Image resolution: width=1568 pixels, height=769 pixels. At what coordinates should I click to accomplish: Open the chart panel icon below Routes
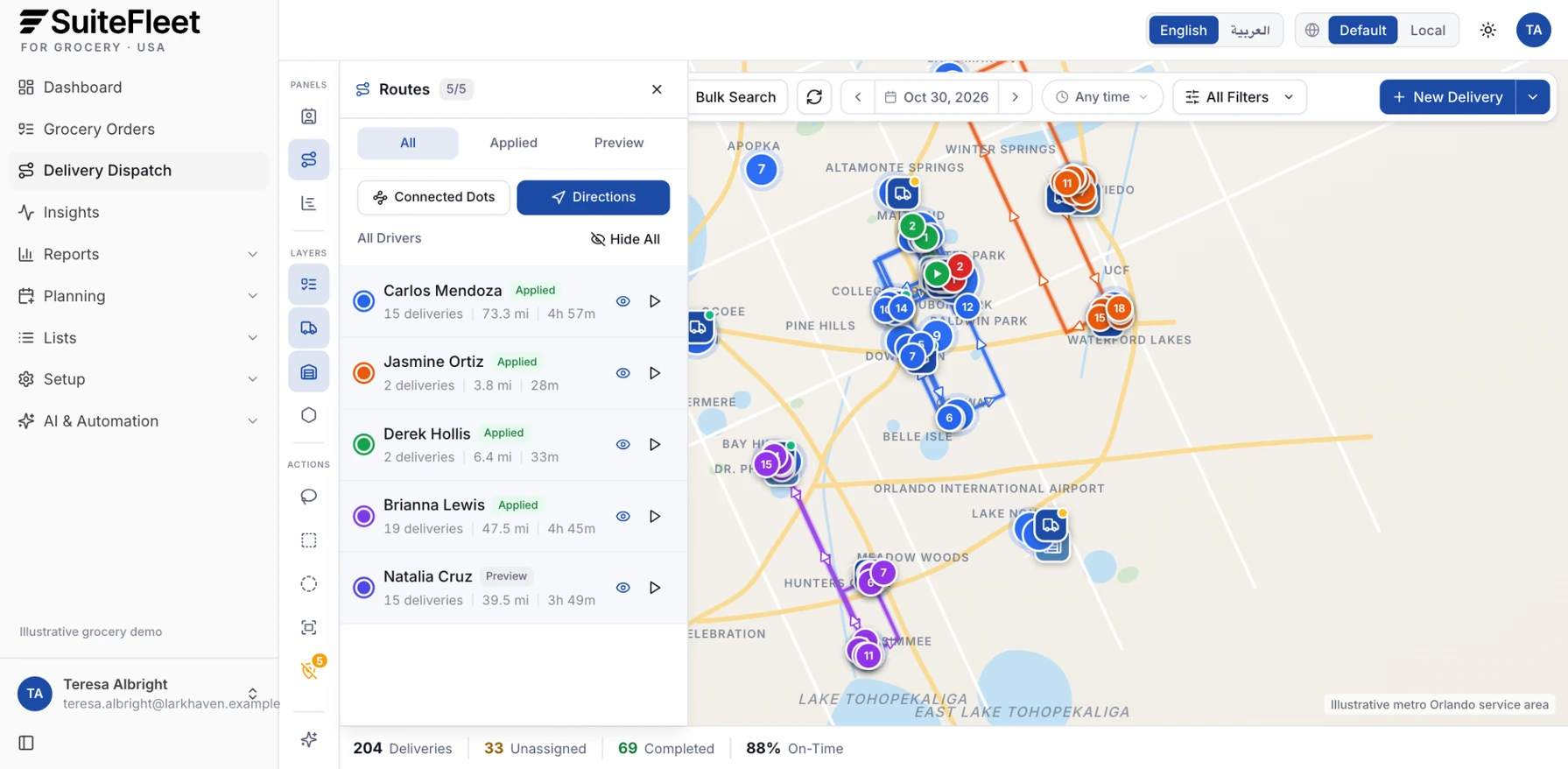pos(308,203)
